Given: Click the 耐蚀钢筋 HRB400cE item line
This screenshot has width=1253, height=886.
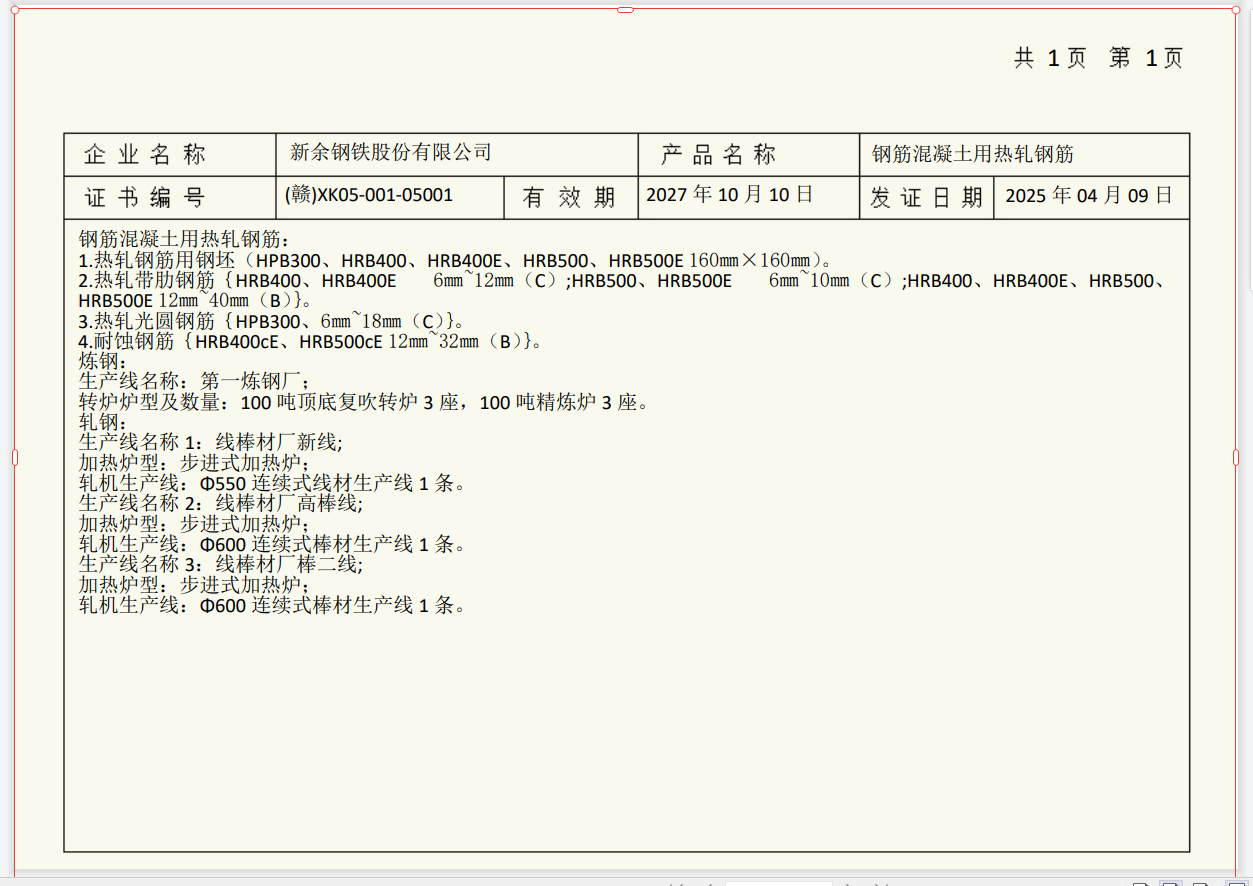Looking at the screenshot, I should tap(311, 342).
